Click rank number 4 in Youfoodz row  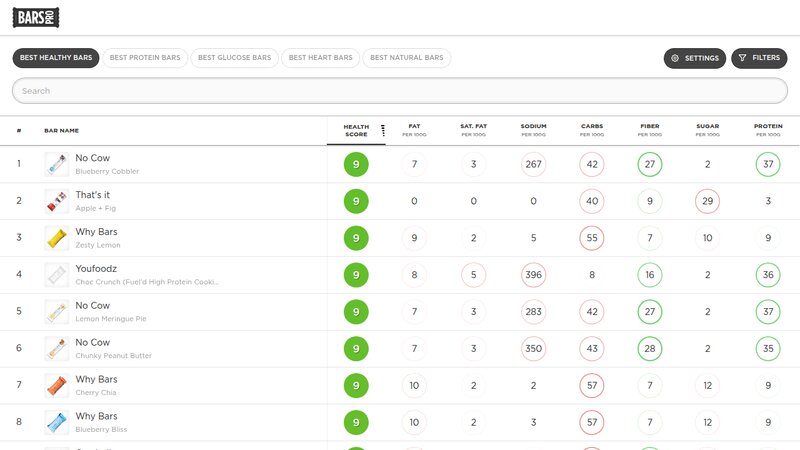(x=19, y=274)
